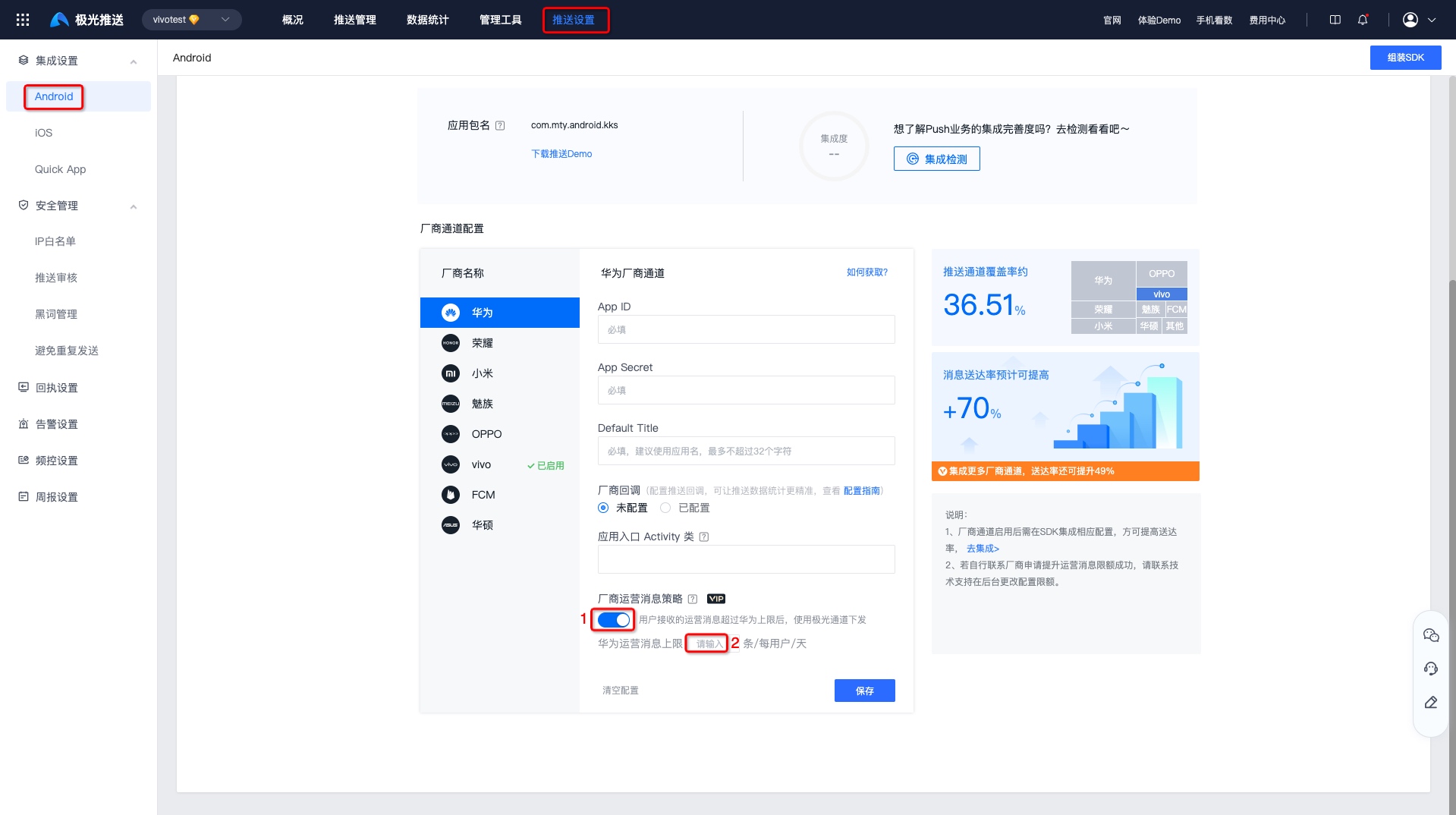Select the 推送设置 top menu

574,20
